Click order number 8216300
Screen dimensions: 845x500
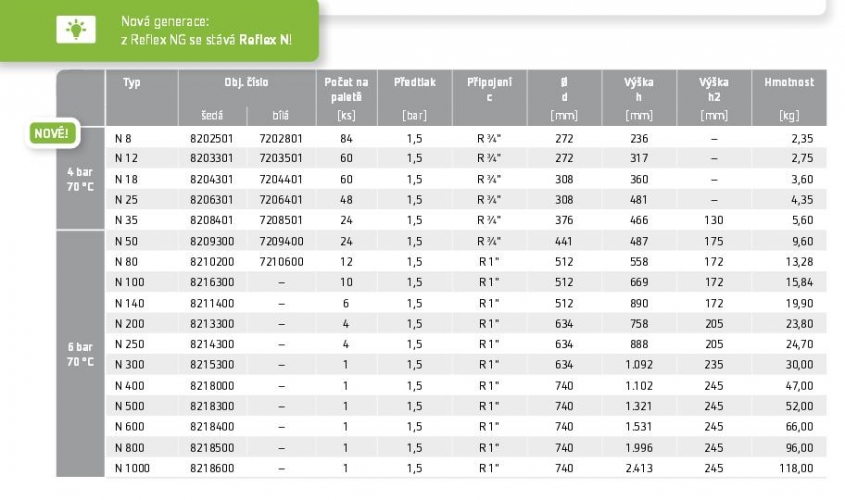212,282
